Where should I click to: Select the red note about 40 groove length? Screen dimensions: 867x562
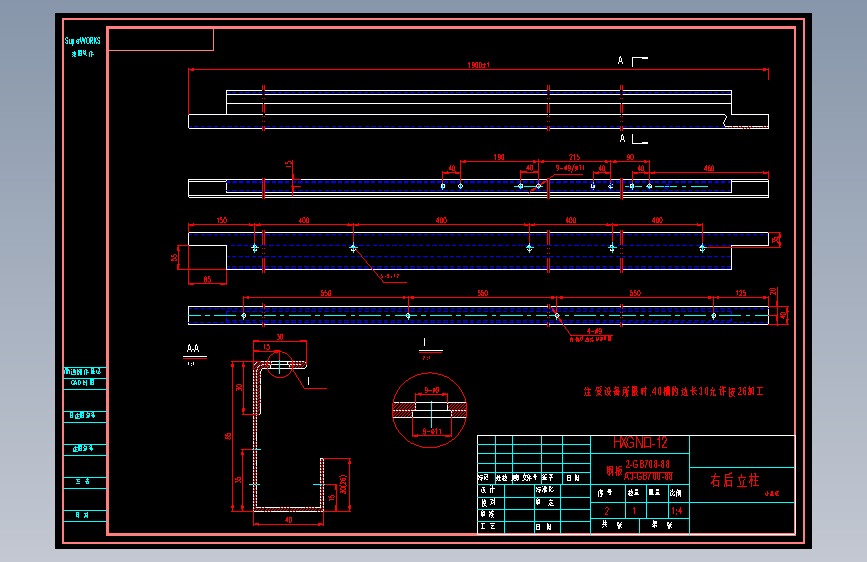click(673, 392)
